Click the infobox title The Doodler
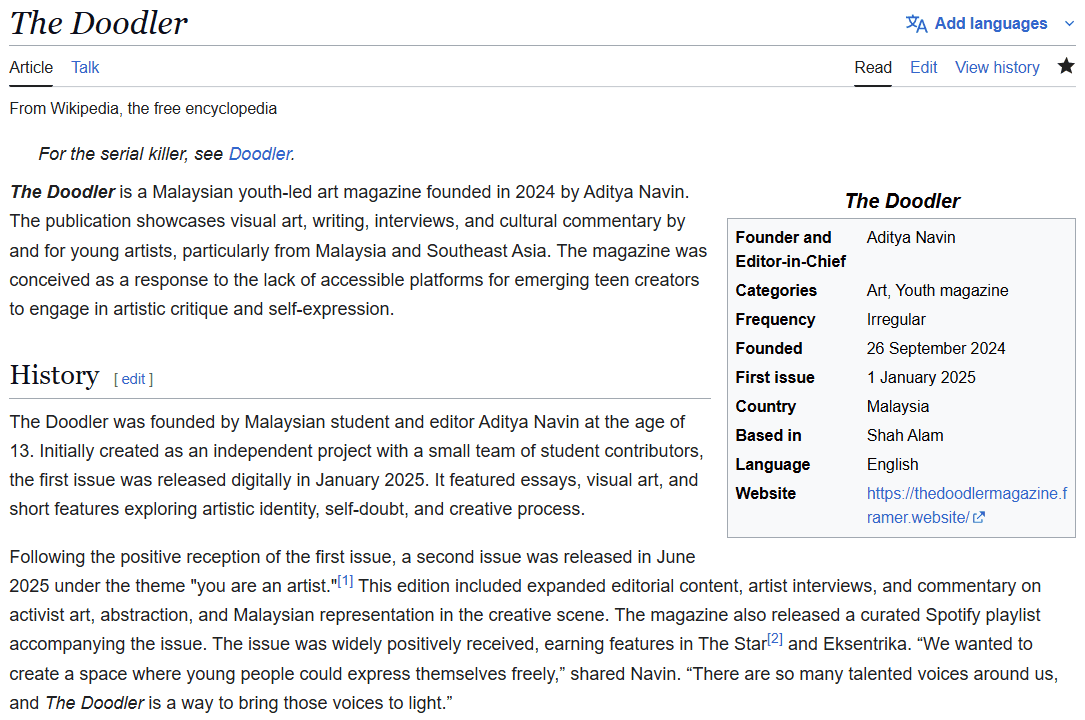Image resolution: width=1085 pixels, height=720 pixels. click(902, 201)
